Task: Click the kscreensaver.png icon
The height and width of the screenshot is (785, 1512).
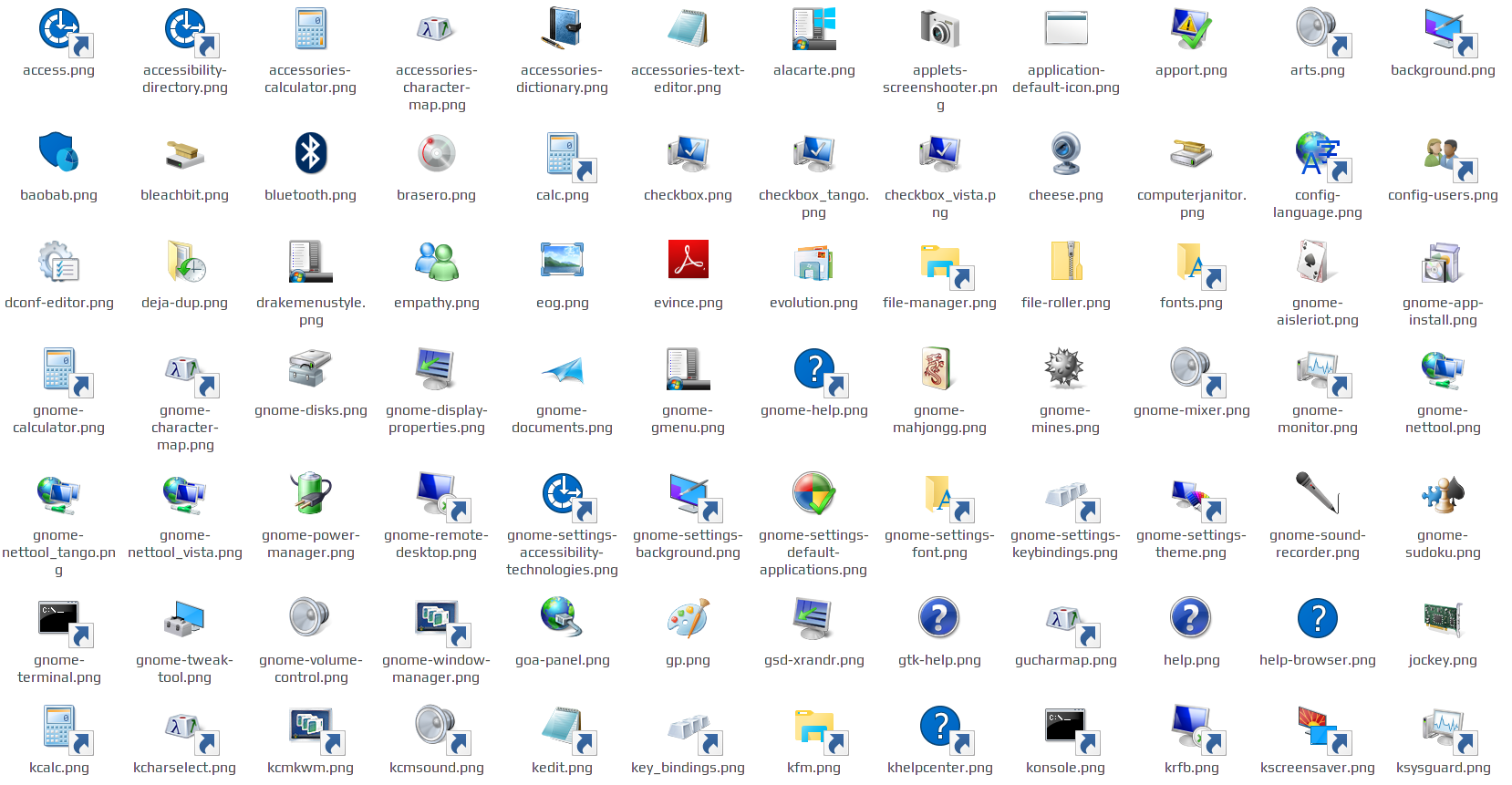Action: coord(1323,730)
